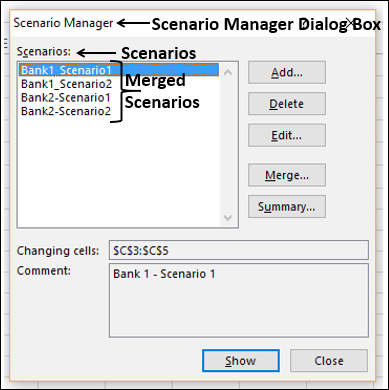Click the scenarios list scrollbar track
Screen dimensions: 389x390
tap(228, 145)
